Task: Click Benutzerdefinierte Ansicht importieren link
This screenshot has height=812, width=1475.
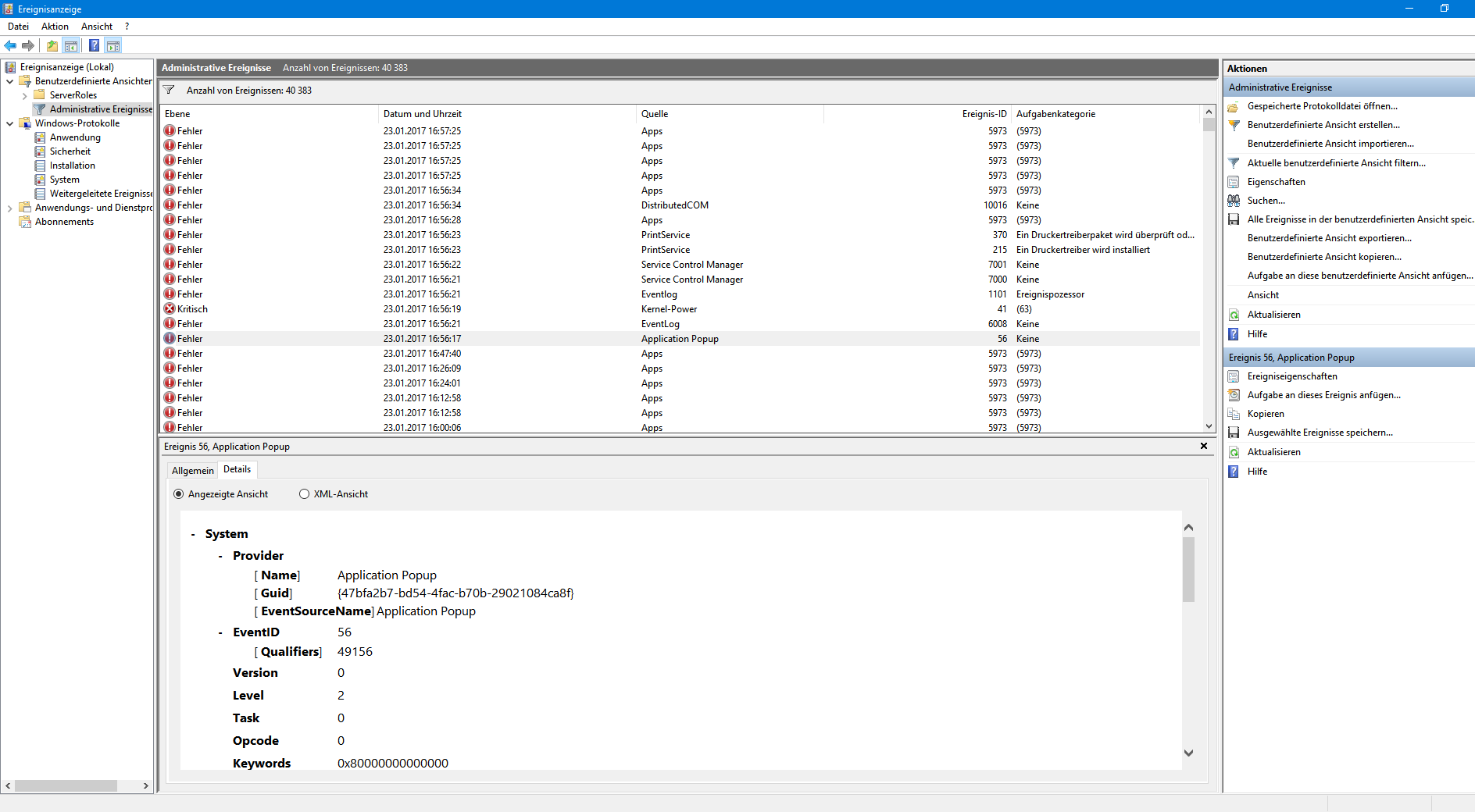Action: (x=1330, y=144)
